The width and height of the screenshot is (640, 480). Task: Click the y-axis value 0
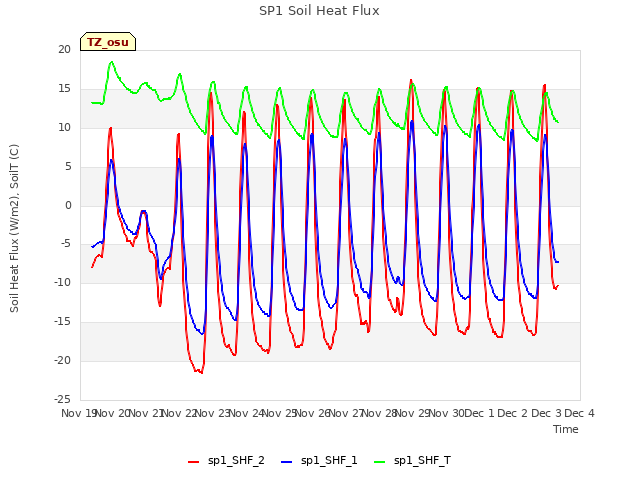tap(68, 205)
